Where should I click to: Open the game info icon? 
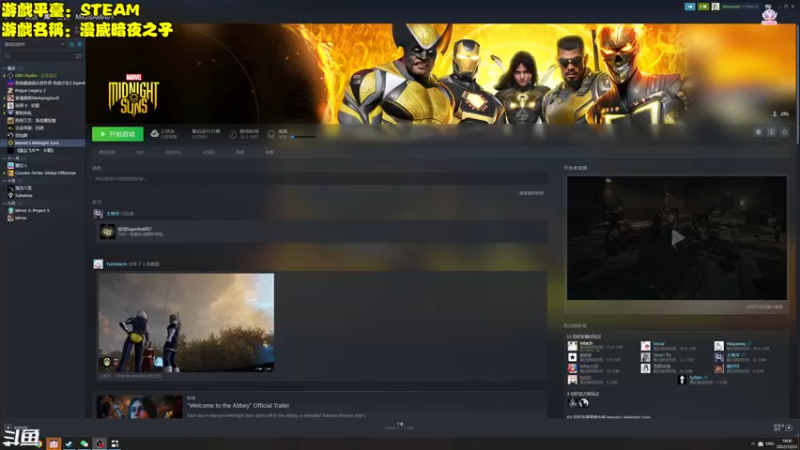[x=771, y=132]
